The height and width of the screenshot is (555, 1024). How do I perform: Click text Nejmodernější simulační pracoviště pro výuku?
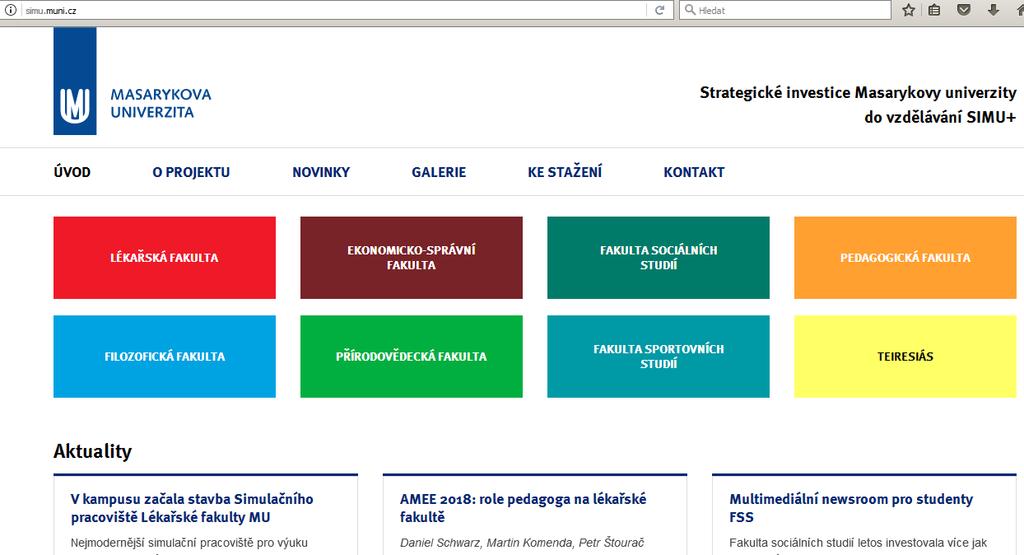point(189,543)
